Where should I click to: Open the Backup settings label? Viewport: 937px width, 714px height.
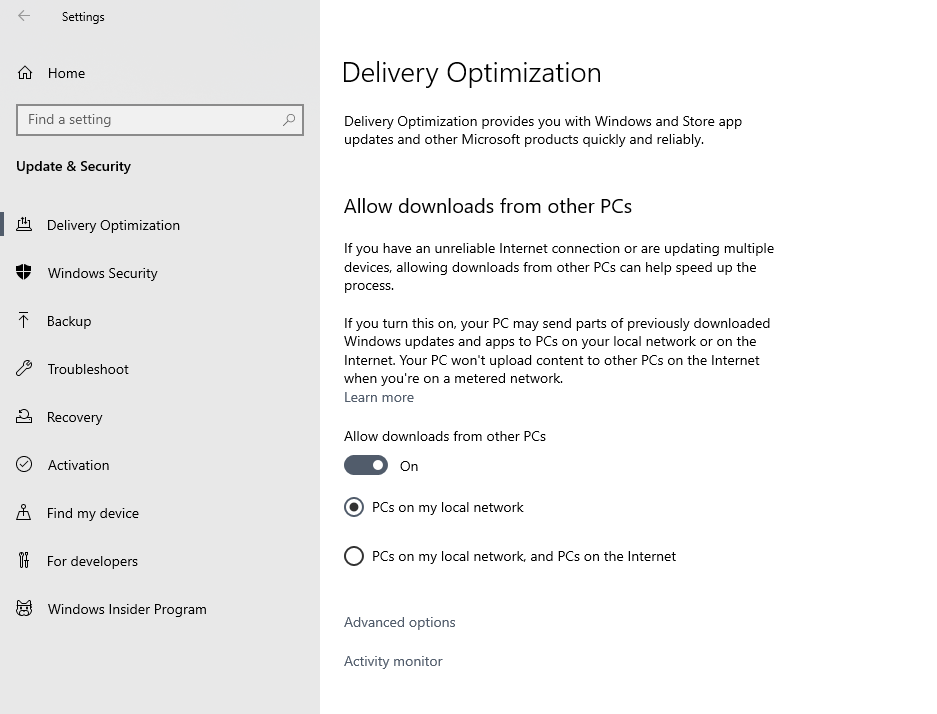[x=69, y=321]
